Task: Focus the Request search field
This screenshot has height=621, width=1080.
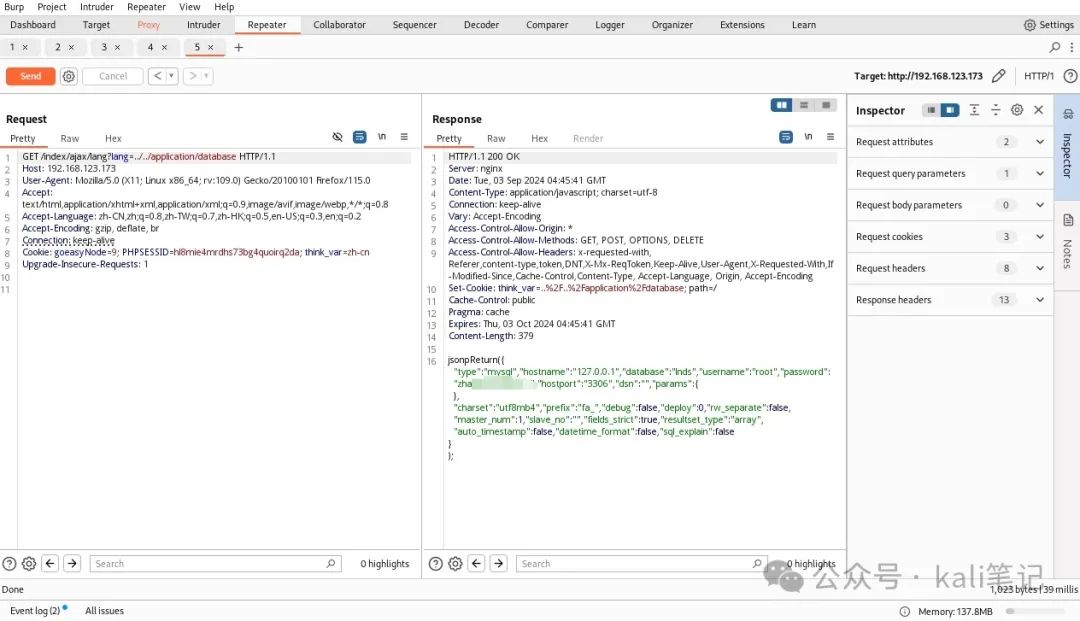Action: click(x=215, y=564)
